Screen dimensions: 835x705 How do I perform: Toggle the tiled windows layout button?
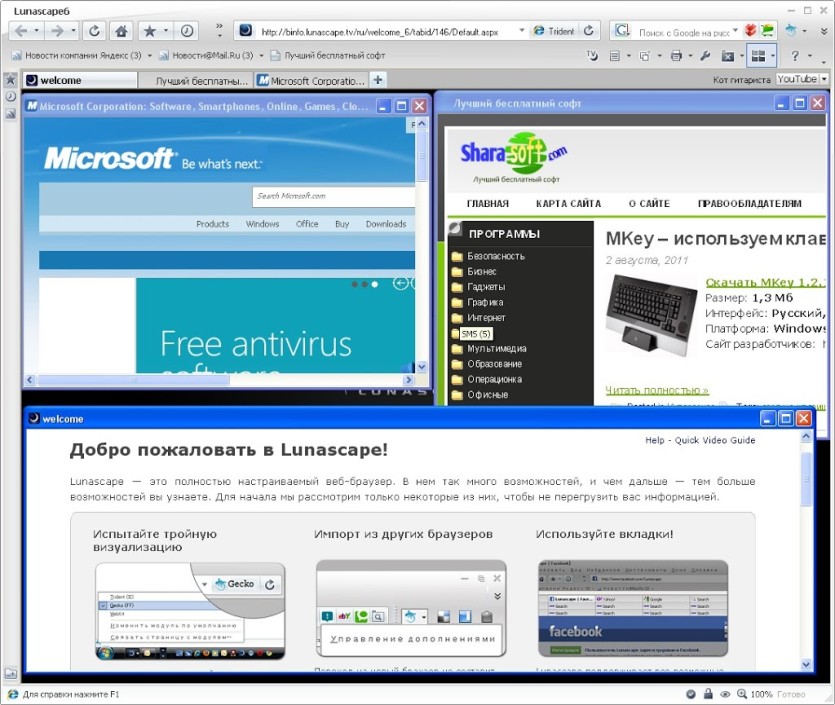758,55
